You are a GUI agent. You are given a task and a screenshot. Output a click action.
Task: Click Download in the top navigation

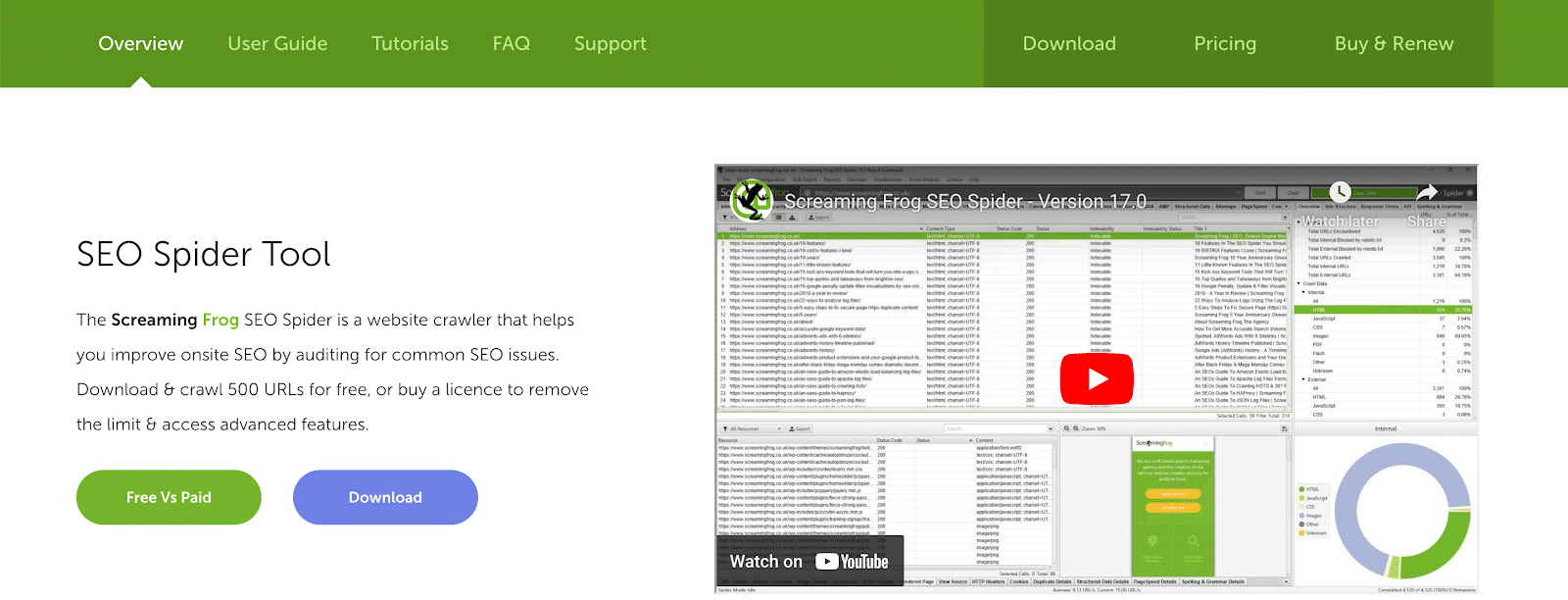pyautogui.click(x=1069, y=43)
